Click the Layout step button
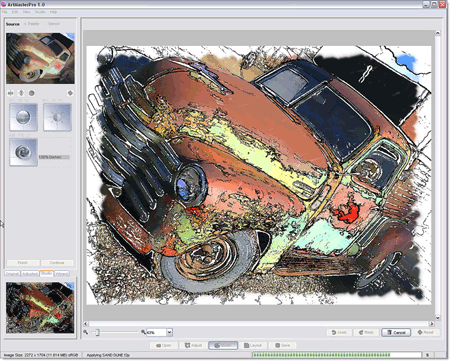Image resolution: width=450 pixels, height=361 pixels. pyautogui.click(x=253, y=345)
